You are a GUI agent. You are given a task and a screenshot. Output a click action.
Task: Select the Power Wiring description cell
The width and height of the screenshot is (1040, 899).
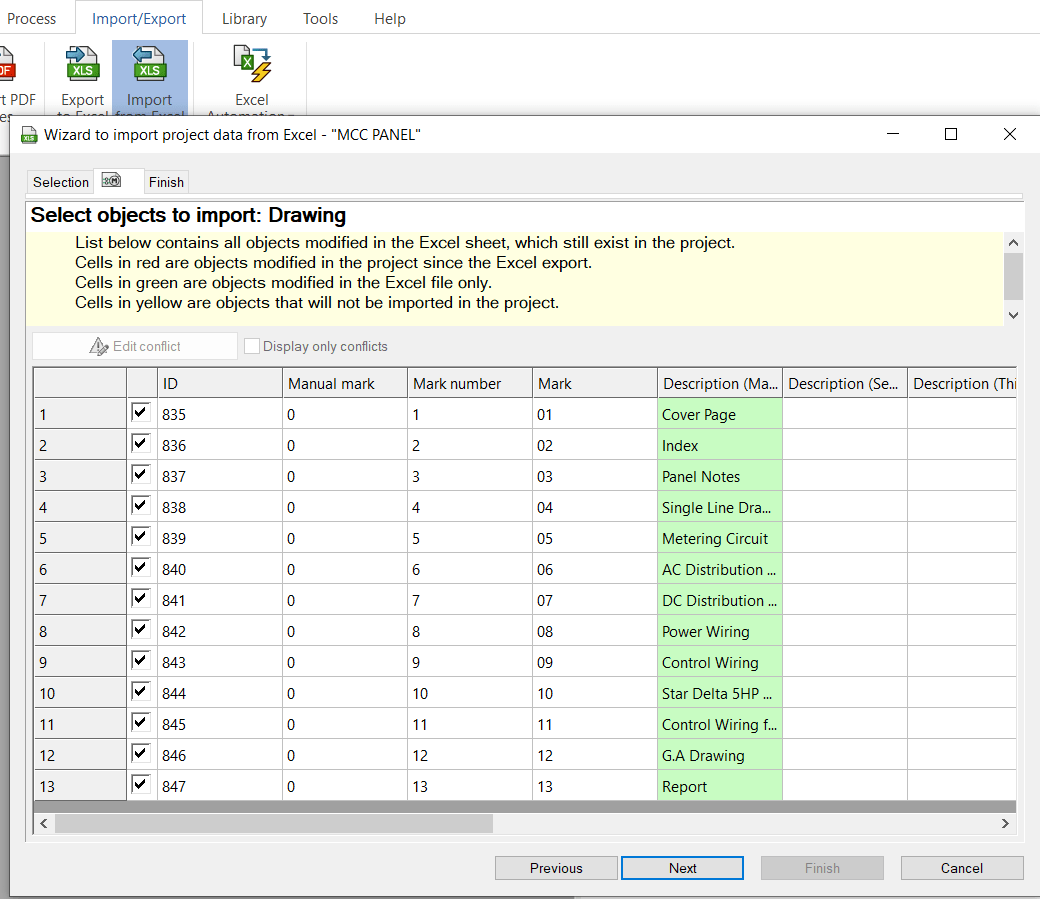(x=720, y=632)
